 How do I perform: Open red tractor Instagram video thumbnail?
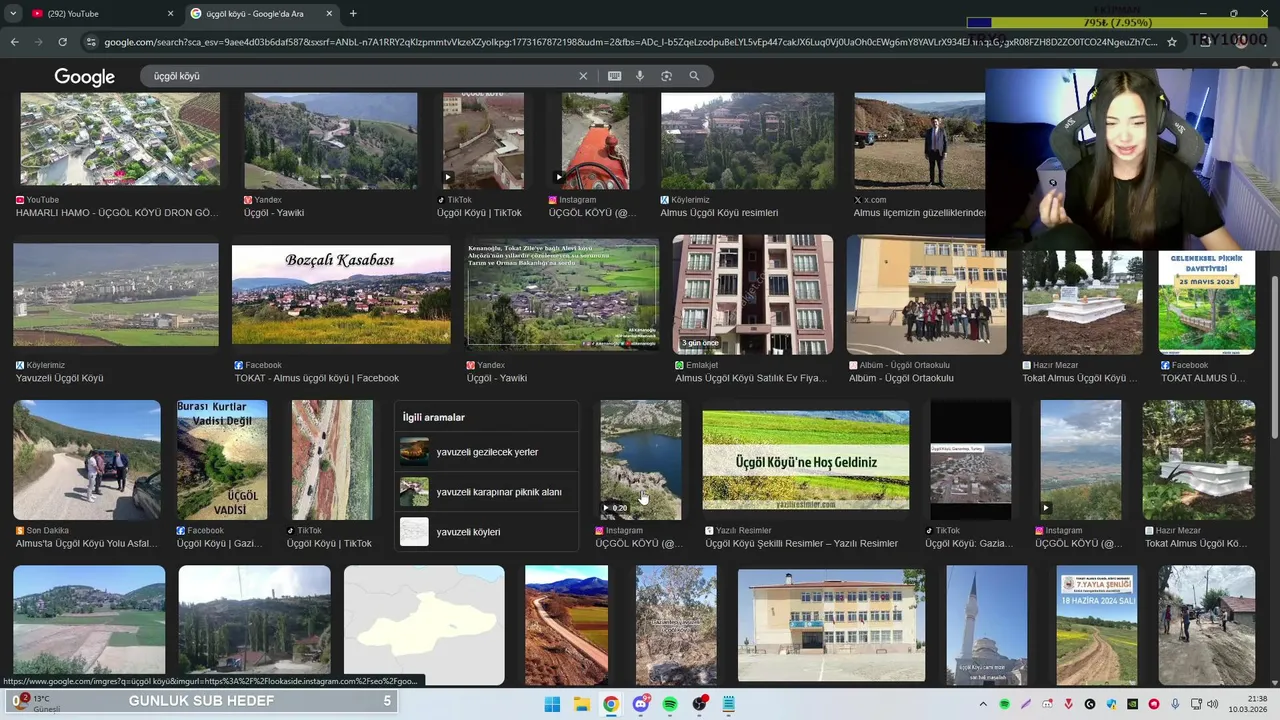tap(595, 141)
